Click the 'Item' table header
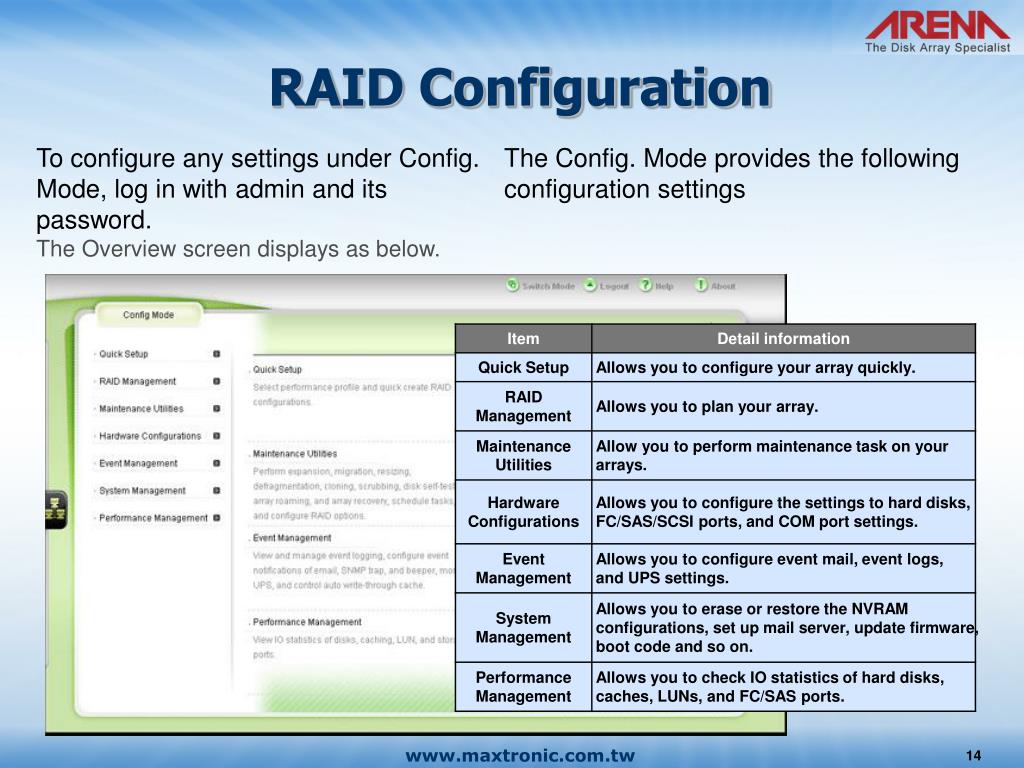Image resolution: width=1024 pixels, height=768 pixels. (523, 338)
